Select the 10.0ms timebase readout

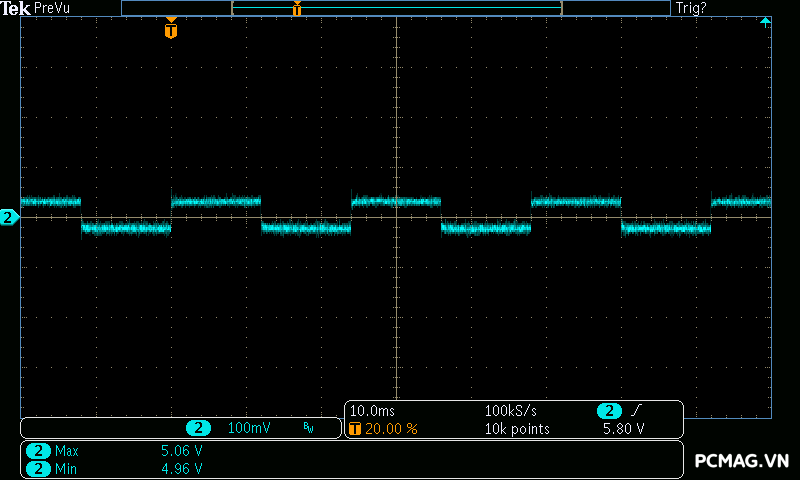point(370,411)
